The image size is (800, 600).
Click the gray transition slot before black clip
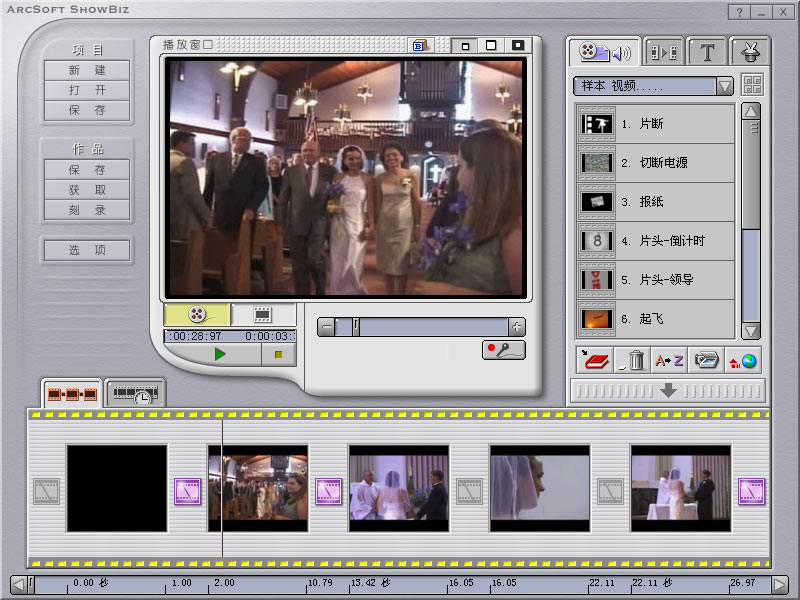[x=46, y=491]
